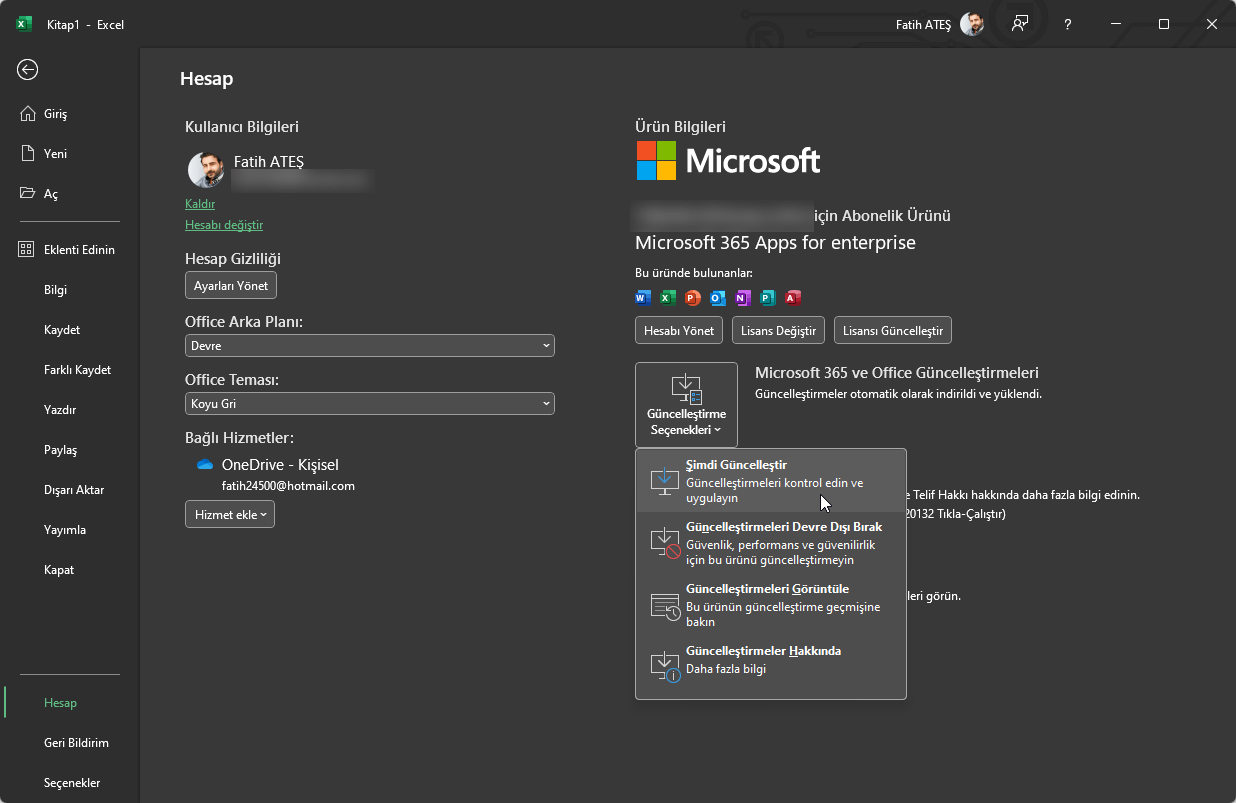Select Şimdi Güncelleştir from the menu
This screenshot has width=1236, height=803.
tap(770, 481)
